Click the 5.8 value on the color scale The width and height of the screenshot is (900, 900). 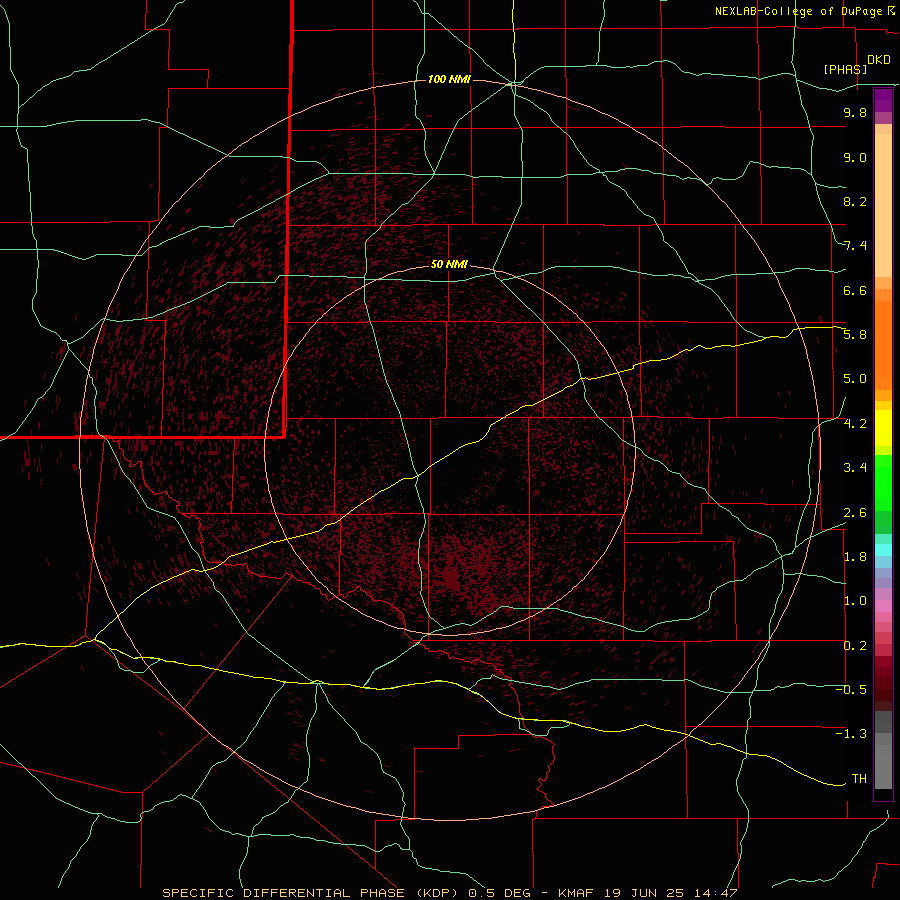(x=855, y=335)
